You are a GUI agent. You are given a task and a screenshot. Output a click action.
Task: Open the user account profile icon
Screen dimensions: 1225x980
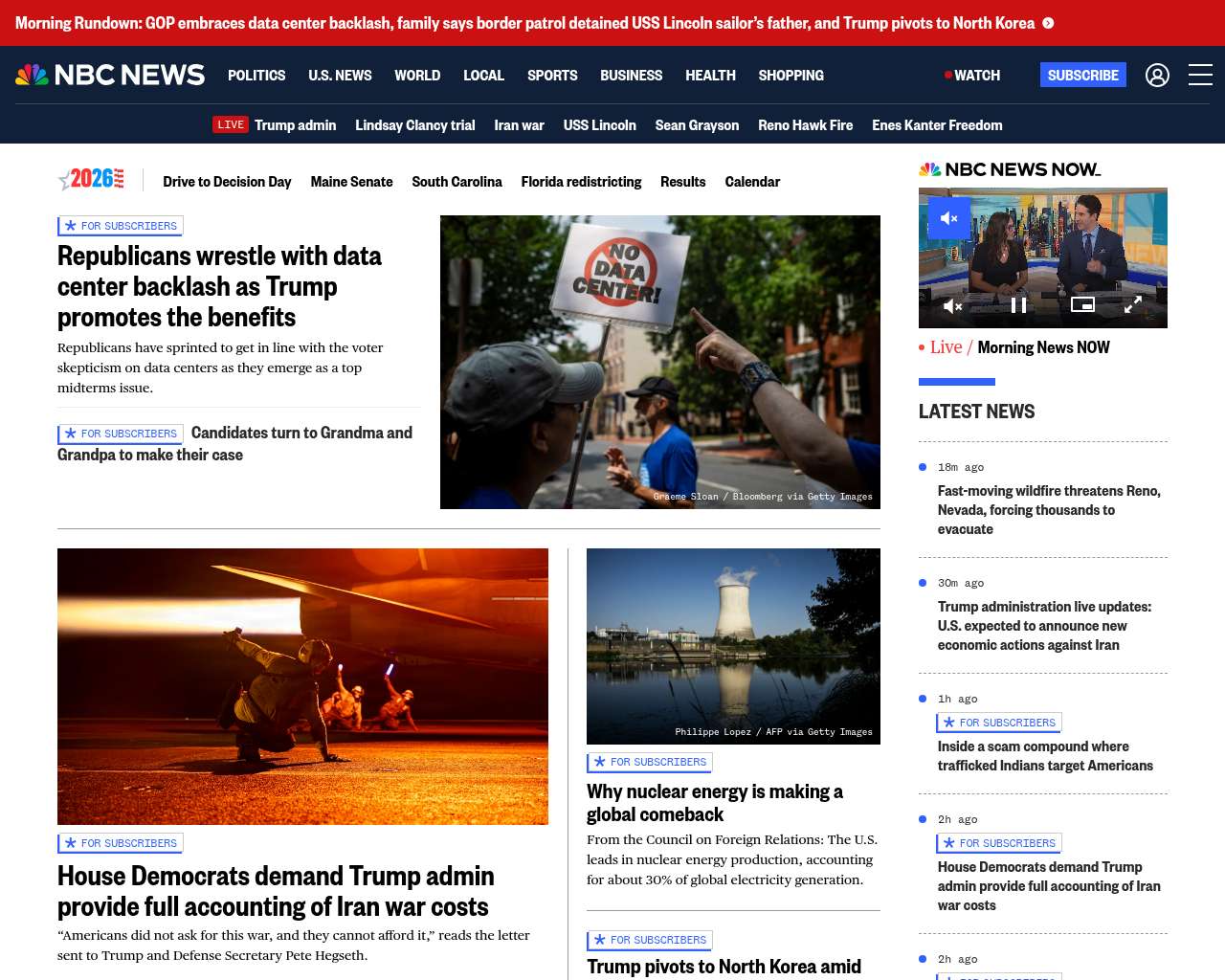(x=1157, y=75)
